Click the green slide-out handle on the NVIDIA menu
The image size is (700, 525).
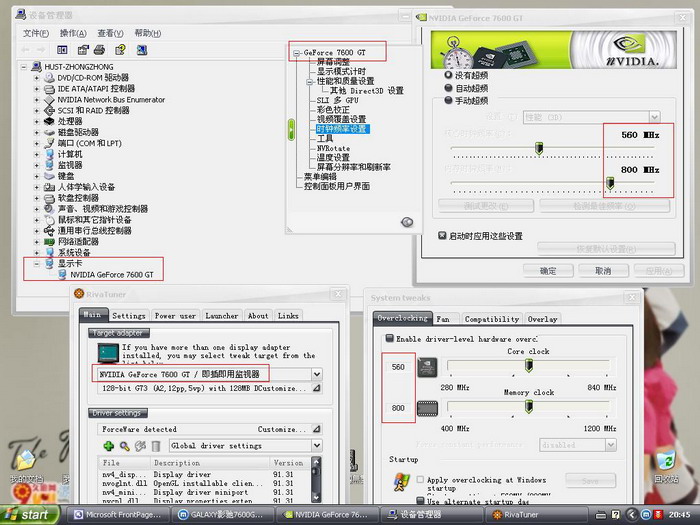(292, 130)
